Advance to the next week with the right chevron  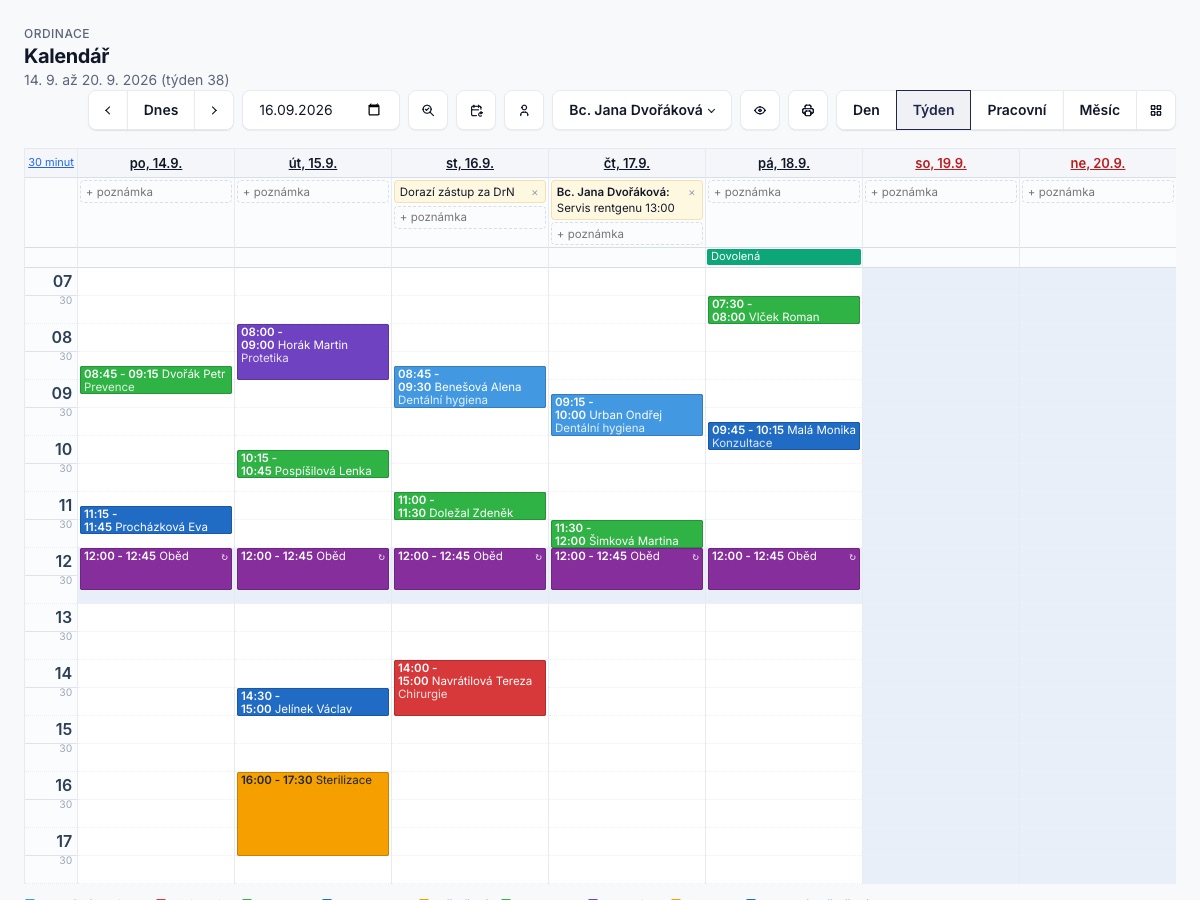tap(214, 110)
